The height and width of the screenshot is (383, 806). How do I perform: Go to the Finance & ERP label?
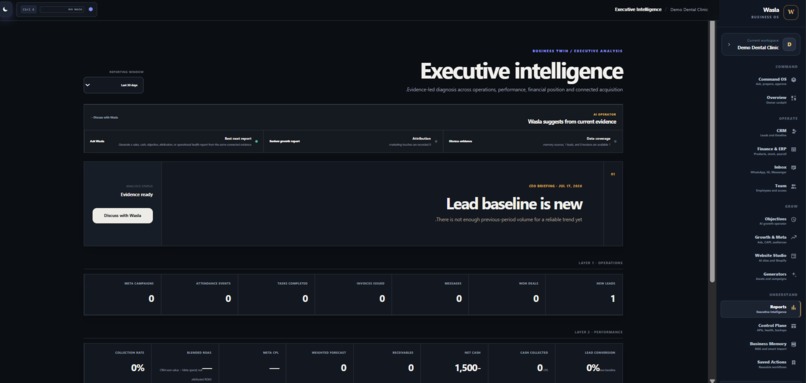tap(771, 149)
